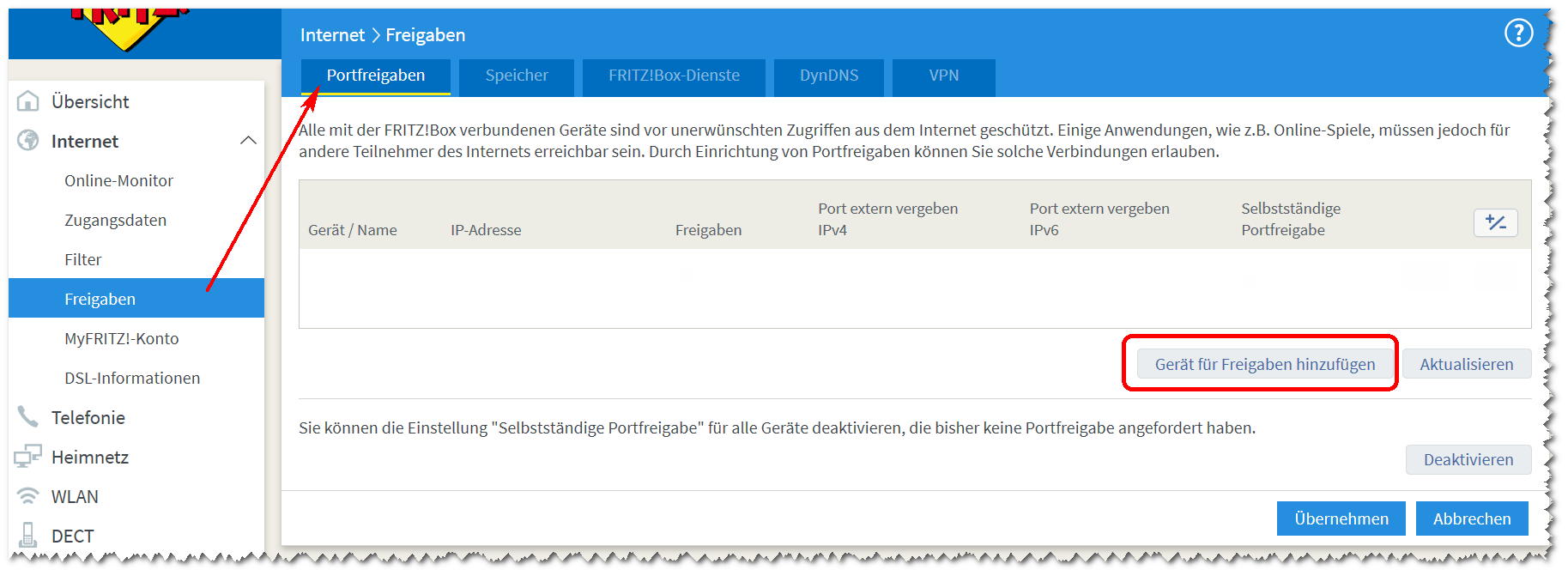Click Selbstständige Portfreigabe column header
Image resolution: width=1568 pixels, height=576 pixels.
tap(1291, 219)
